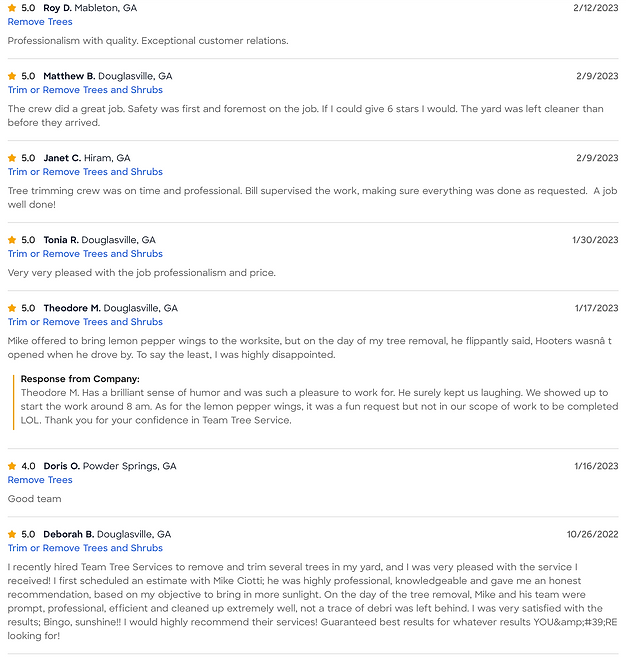Open Trim or Remove Trees link under Theodore M.
This screenshot has height=662, width=626.
coord(85,322)
